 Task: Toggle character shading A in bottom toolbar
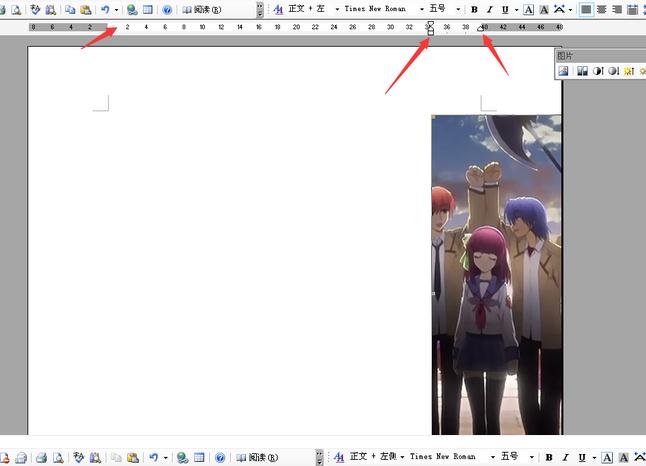click(x=623, y=457)
